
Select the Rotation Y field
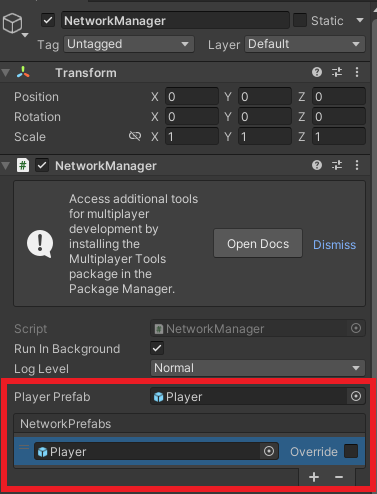coord(265,117)
